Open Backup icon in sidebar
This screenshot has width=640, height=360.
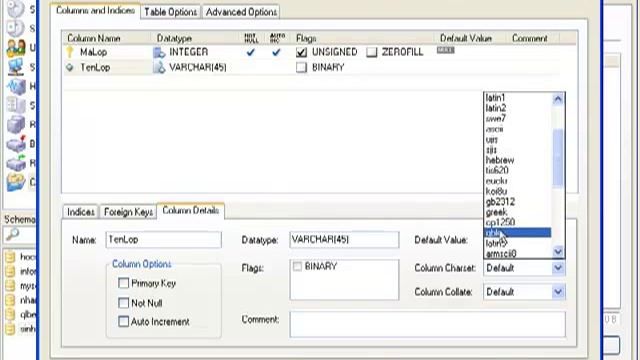tap(16, 144)
